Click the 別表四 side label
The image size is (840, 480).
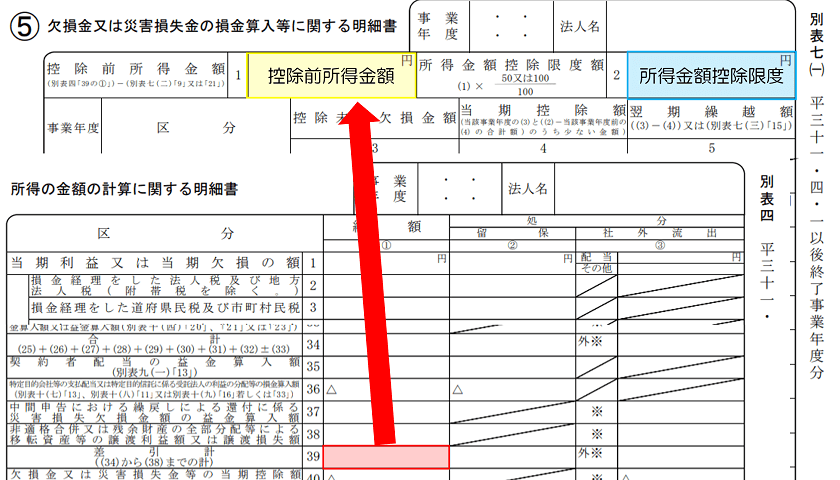[767, 198]
